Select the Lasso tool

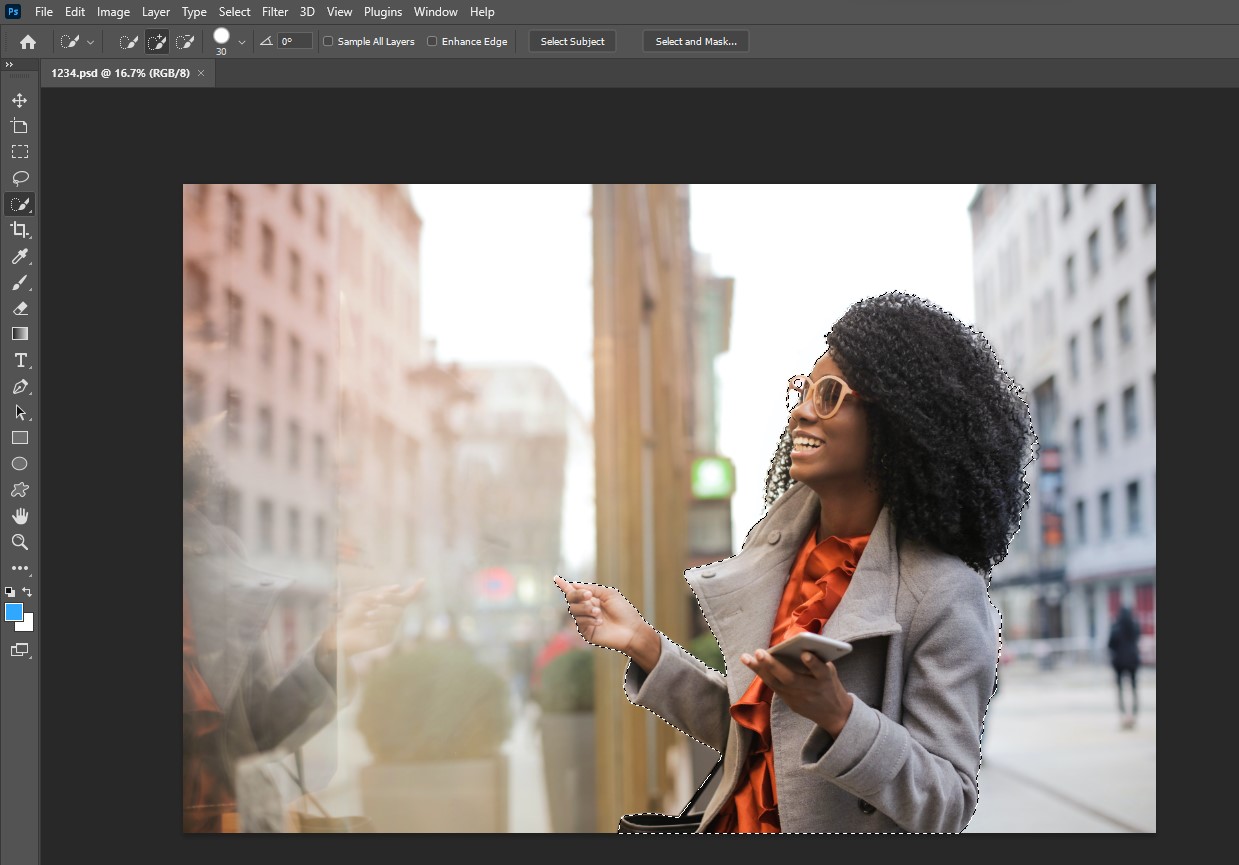[19, 178]
